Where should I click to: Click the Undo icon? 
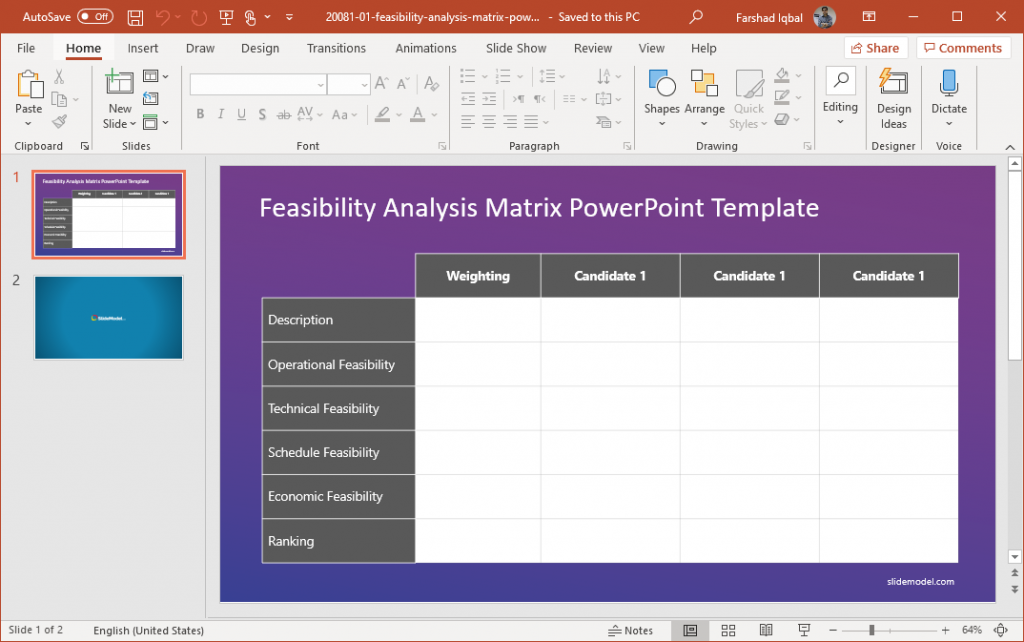pyautogui.click(x=162, y=16)
